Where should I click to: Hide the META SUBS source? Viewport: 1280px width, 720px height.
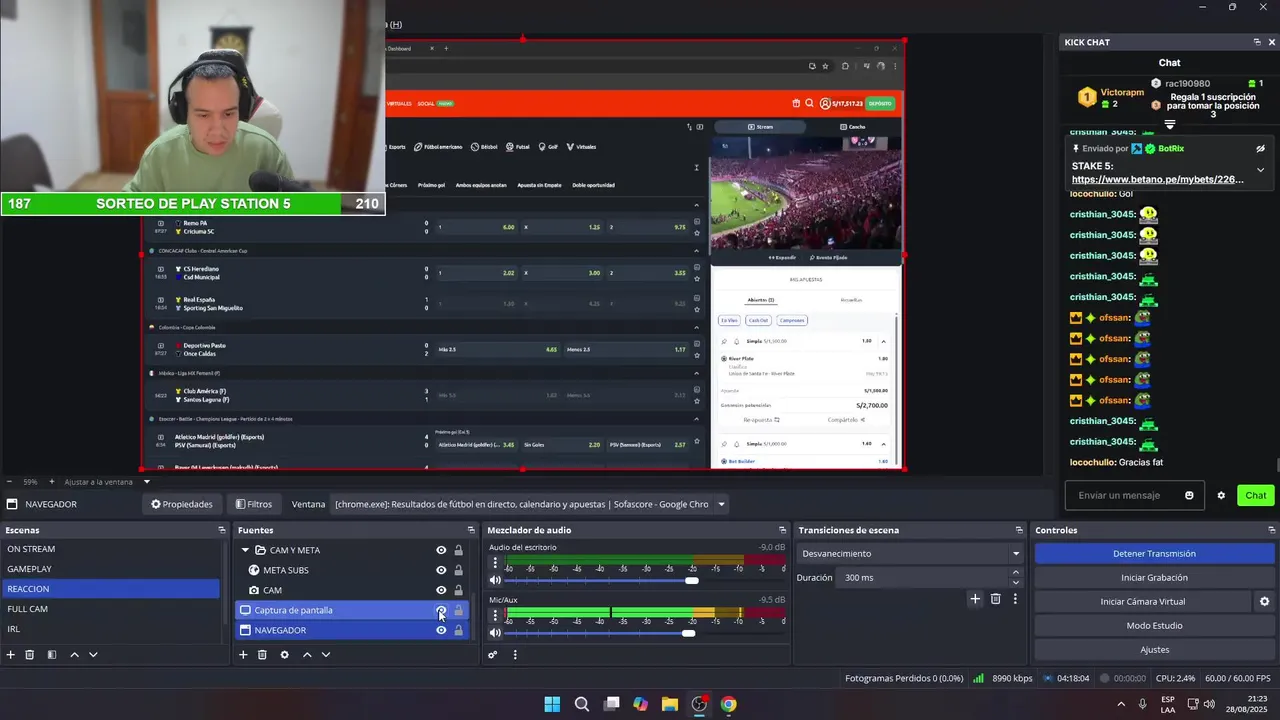coord(441,570)
